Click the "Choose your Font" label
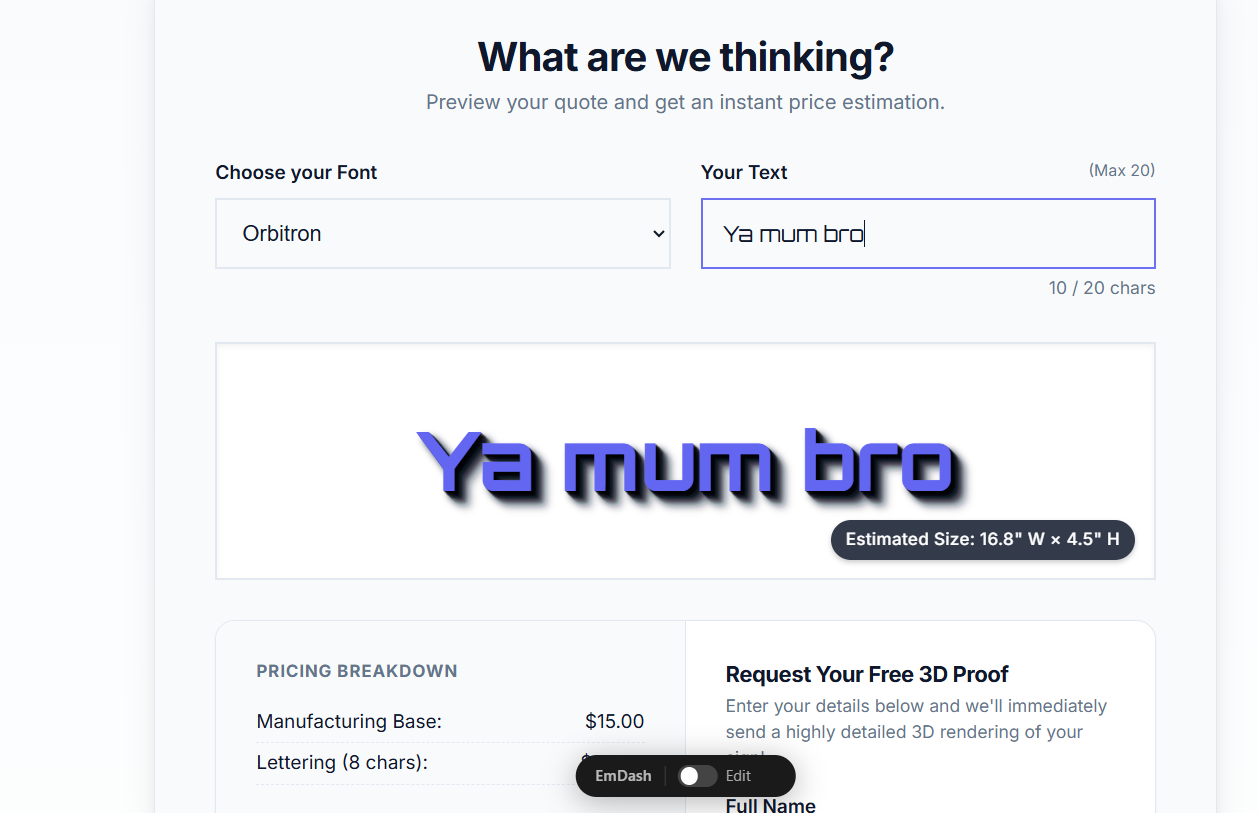 [296, 172]
